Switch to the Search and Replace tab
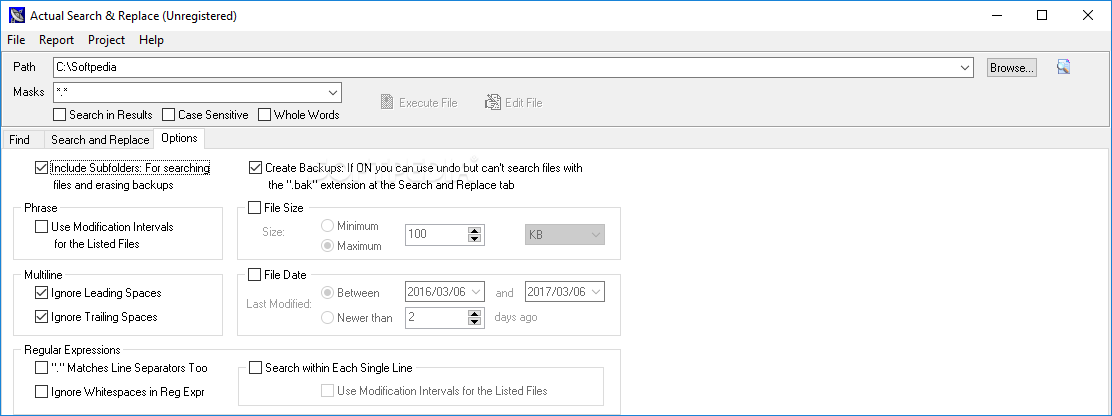 point(100,140)
